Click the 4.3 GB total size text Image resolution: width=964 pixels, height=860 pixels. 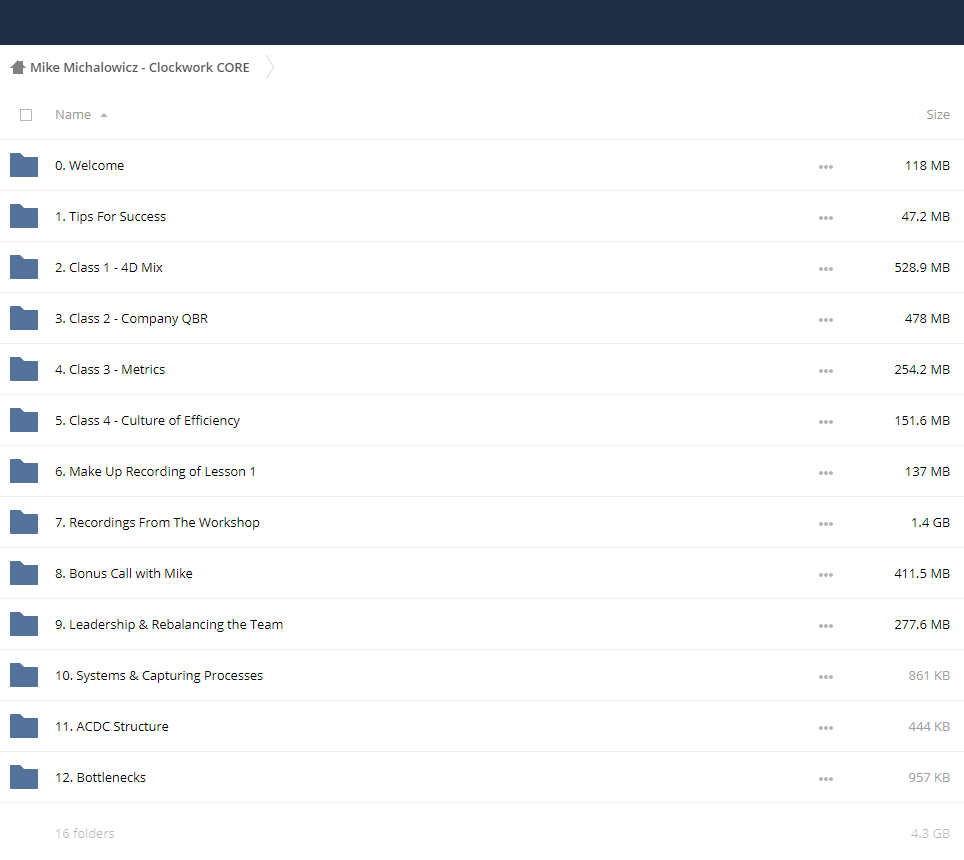(x=930, y=834)
